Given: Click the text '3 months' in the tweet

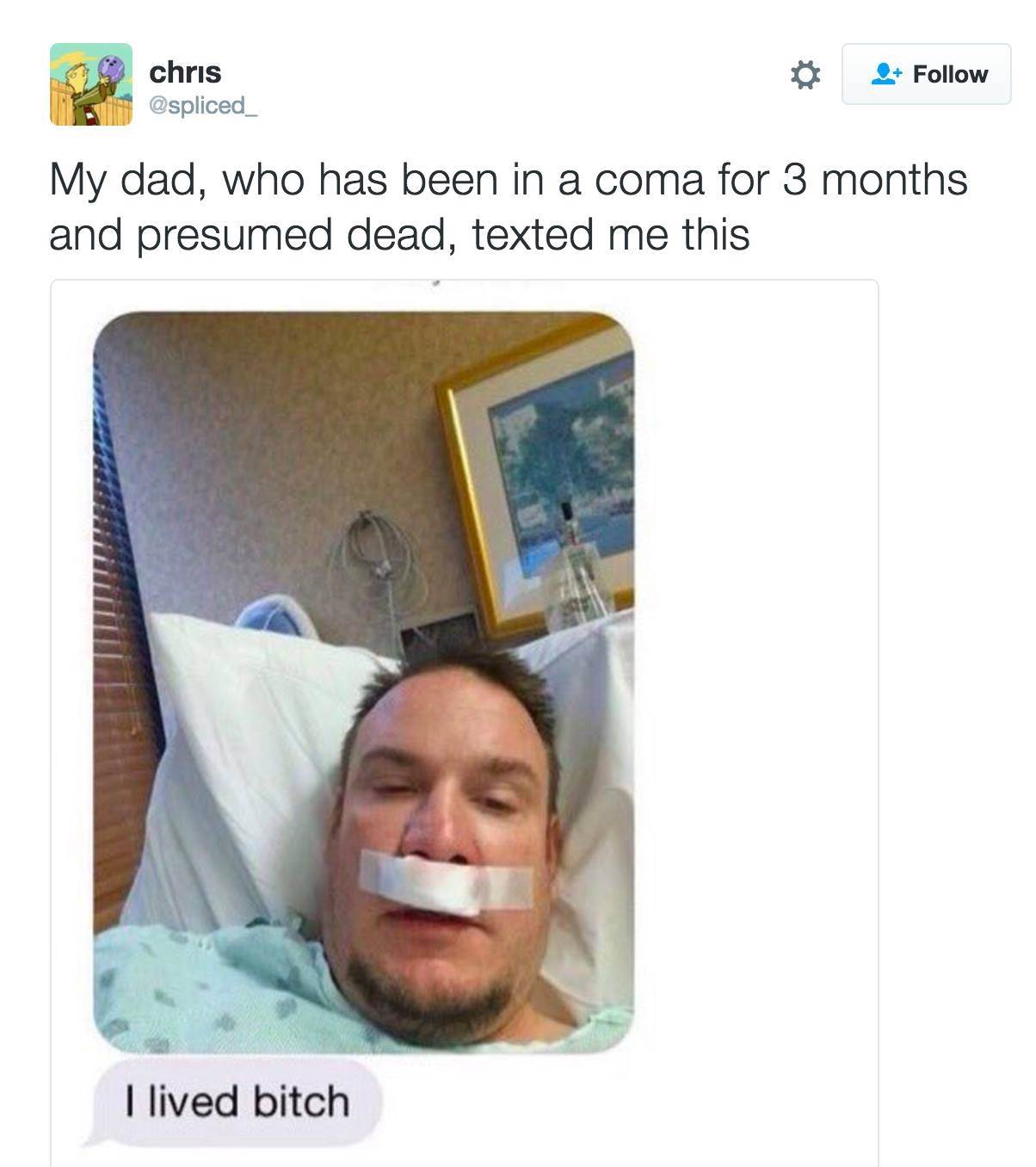Looking at the screenshot, I should (875, 180).
